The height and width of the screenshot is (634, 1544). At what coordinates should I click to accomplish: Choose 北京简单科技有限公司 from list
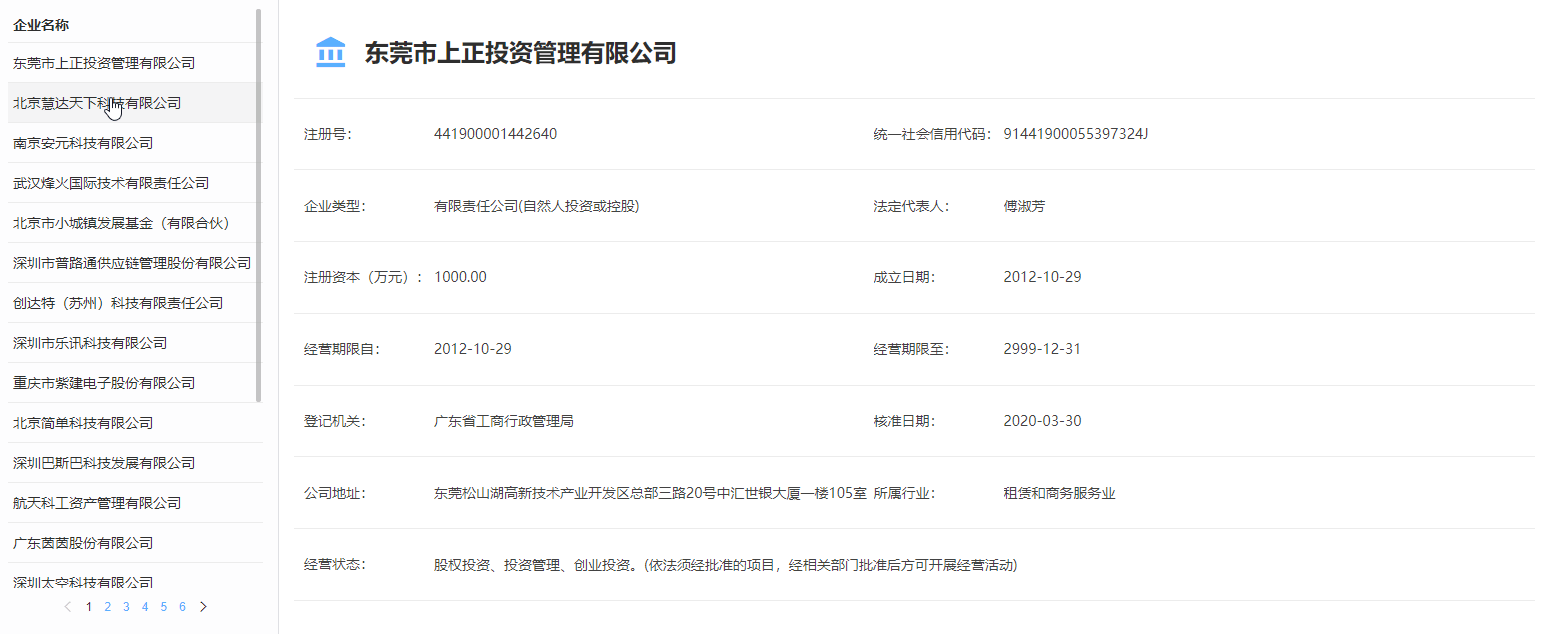[83, 423]
